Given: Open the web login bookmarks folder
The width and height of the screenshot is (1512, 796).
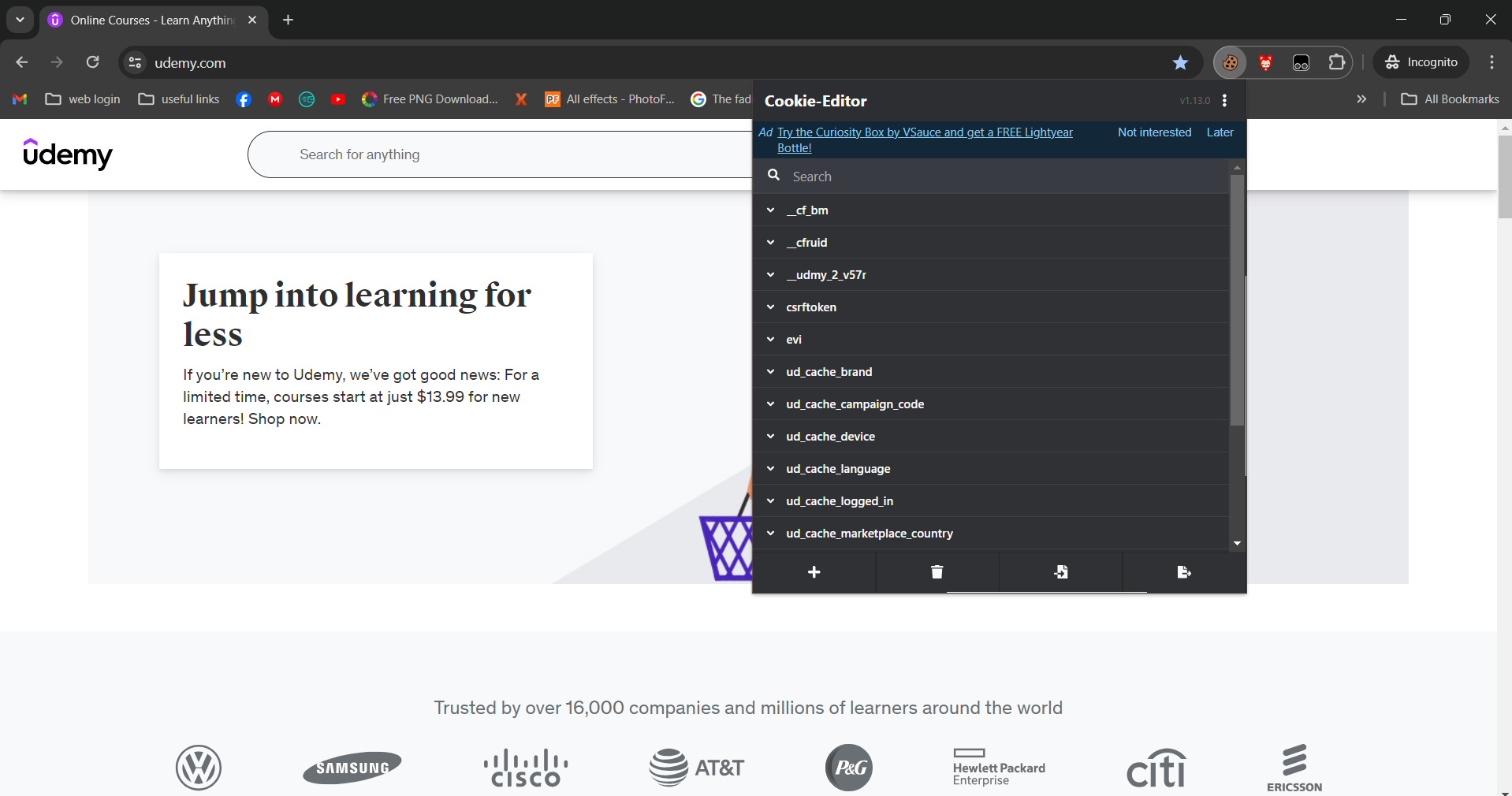Looking at the screenshot, I should (83, 99).
